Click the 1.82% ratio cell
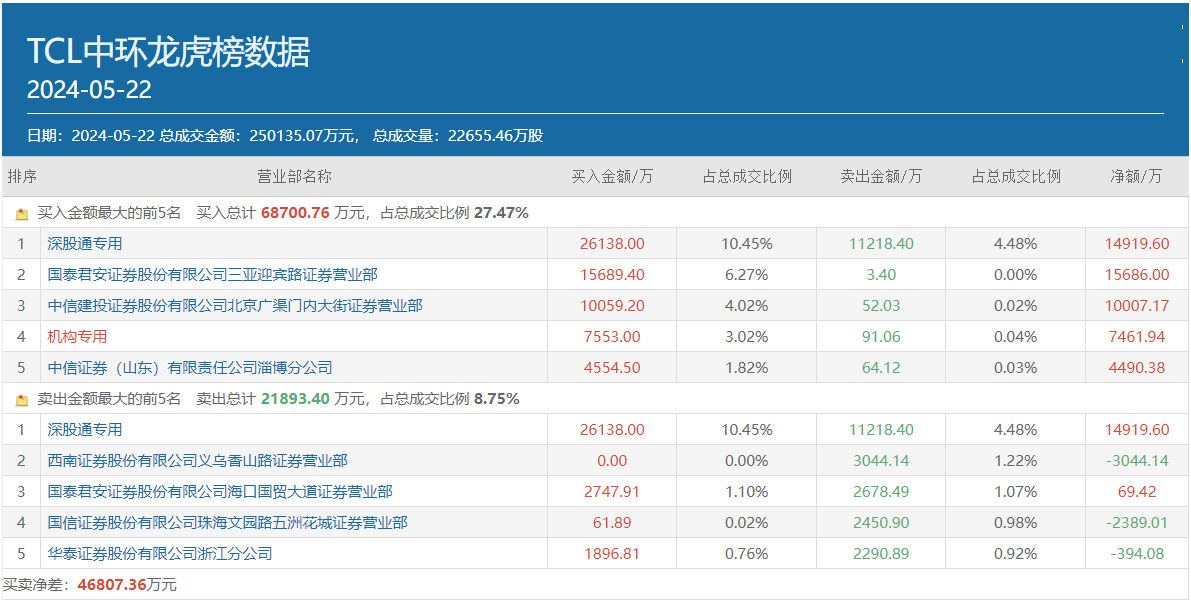The image size is (1191, 601). click(747, 368)
